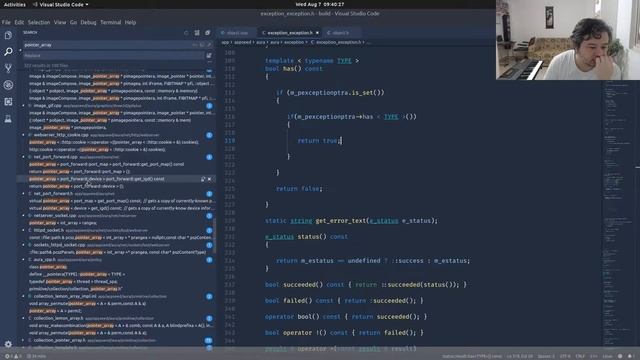Screen dimensions: 640x360
Task: Focus the Replace input field
Action: pyautogui.click(x=113, y=56)
